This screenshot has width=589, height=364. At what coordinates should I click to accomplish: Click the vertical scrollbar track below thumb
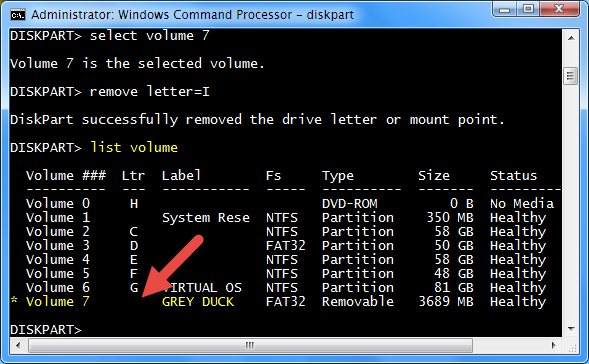click(x=571, y=203)
